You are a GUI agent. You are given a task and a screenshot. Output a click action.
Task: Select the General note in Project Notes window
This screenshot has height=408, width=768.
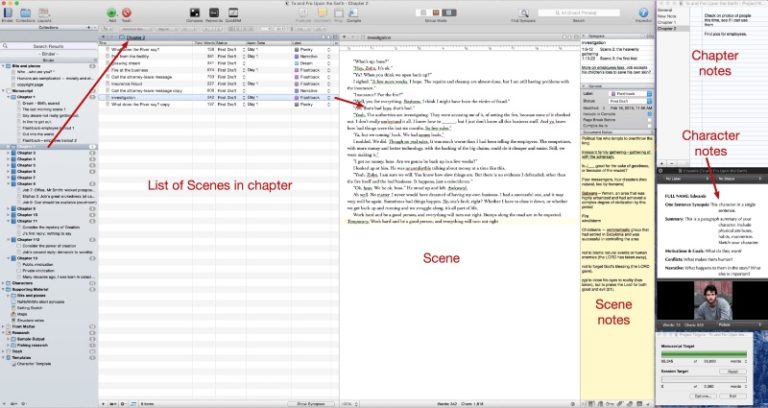(x=665, y=10)
